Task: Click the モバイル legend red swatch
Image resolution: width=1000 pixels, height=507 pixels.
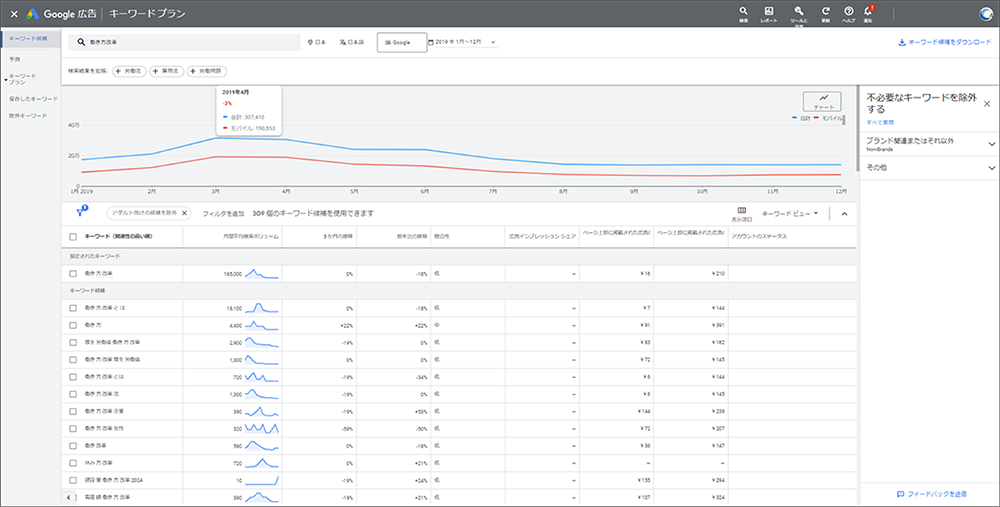Action: 816,118
